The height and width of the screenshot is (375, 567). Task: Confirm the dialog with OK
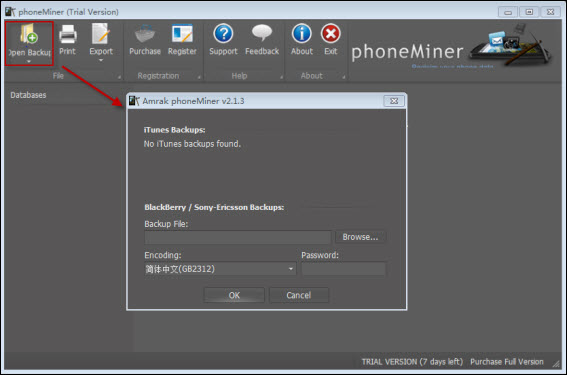pyautogui.click(x=234, y=295)
